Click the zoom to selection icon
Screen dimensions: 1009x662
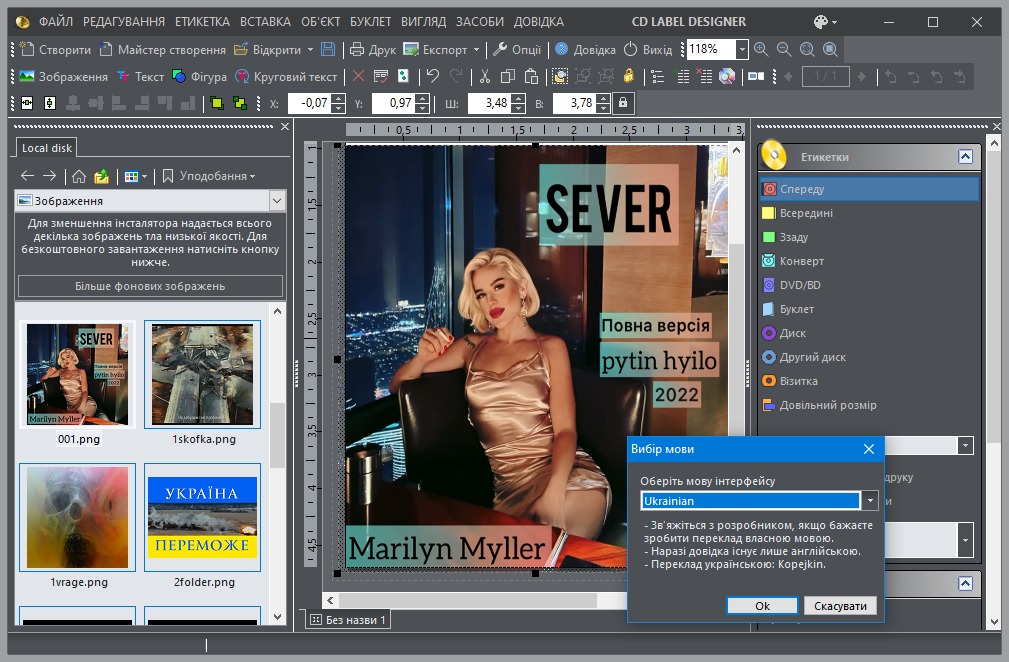point(830,50)
